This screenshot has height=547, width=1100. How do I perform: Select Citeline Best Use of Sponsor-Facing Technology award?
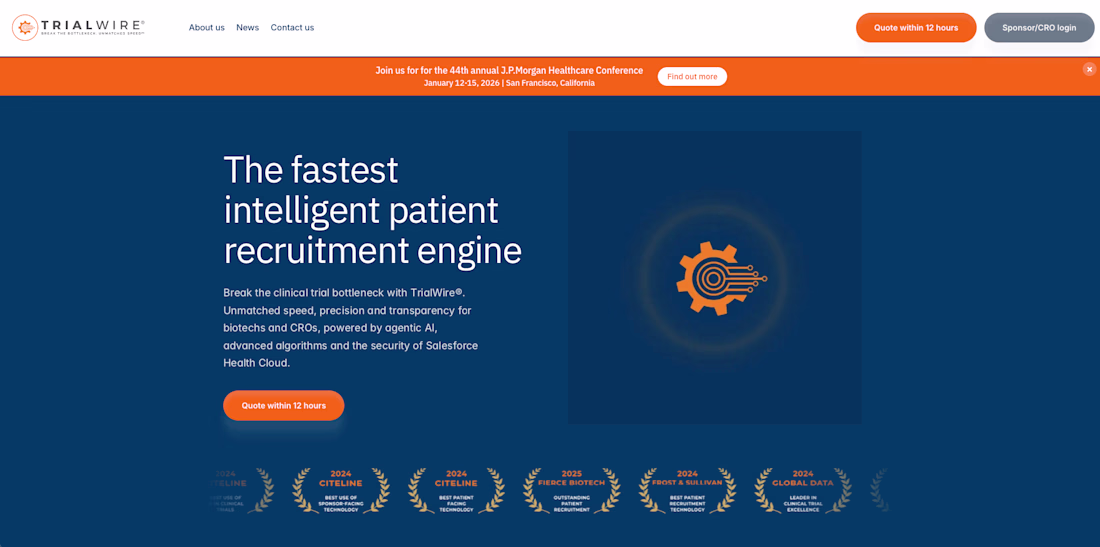click(341, 491)
